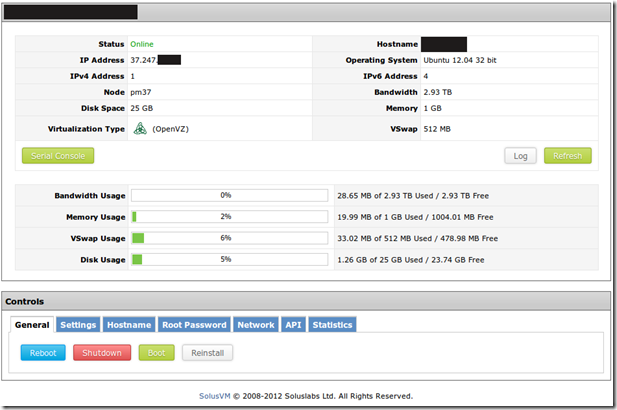Viewport: 617px width, 410px height.
Task: Reinstall the operating system
Action: [x=207, y=353]
